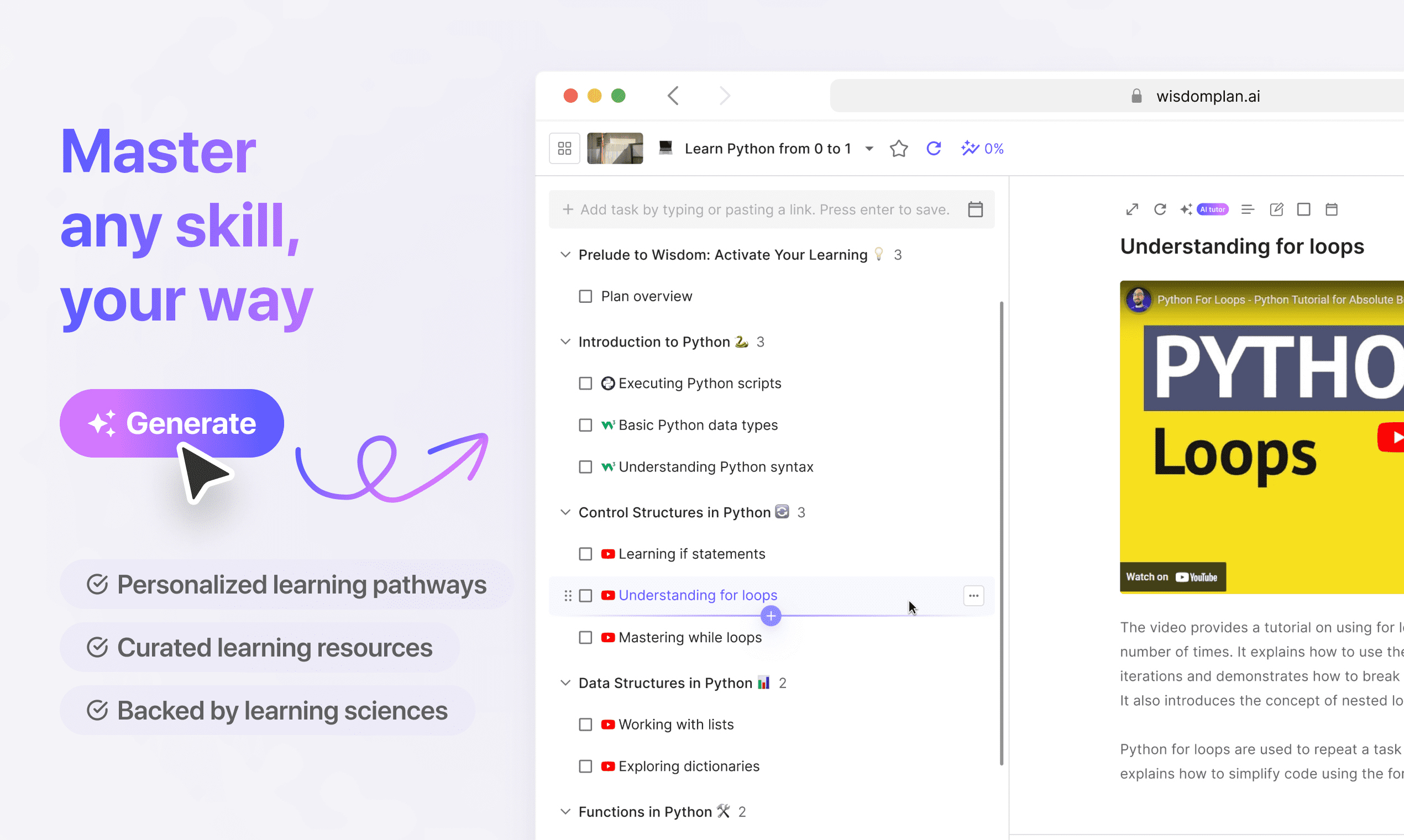Check the Plan overview checkbox
The image size is (1404, 840).
[585, 297]
